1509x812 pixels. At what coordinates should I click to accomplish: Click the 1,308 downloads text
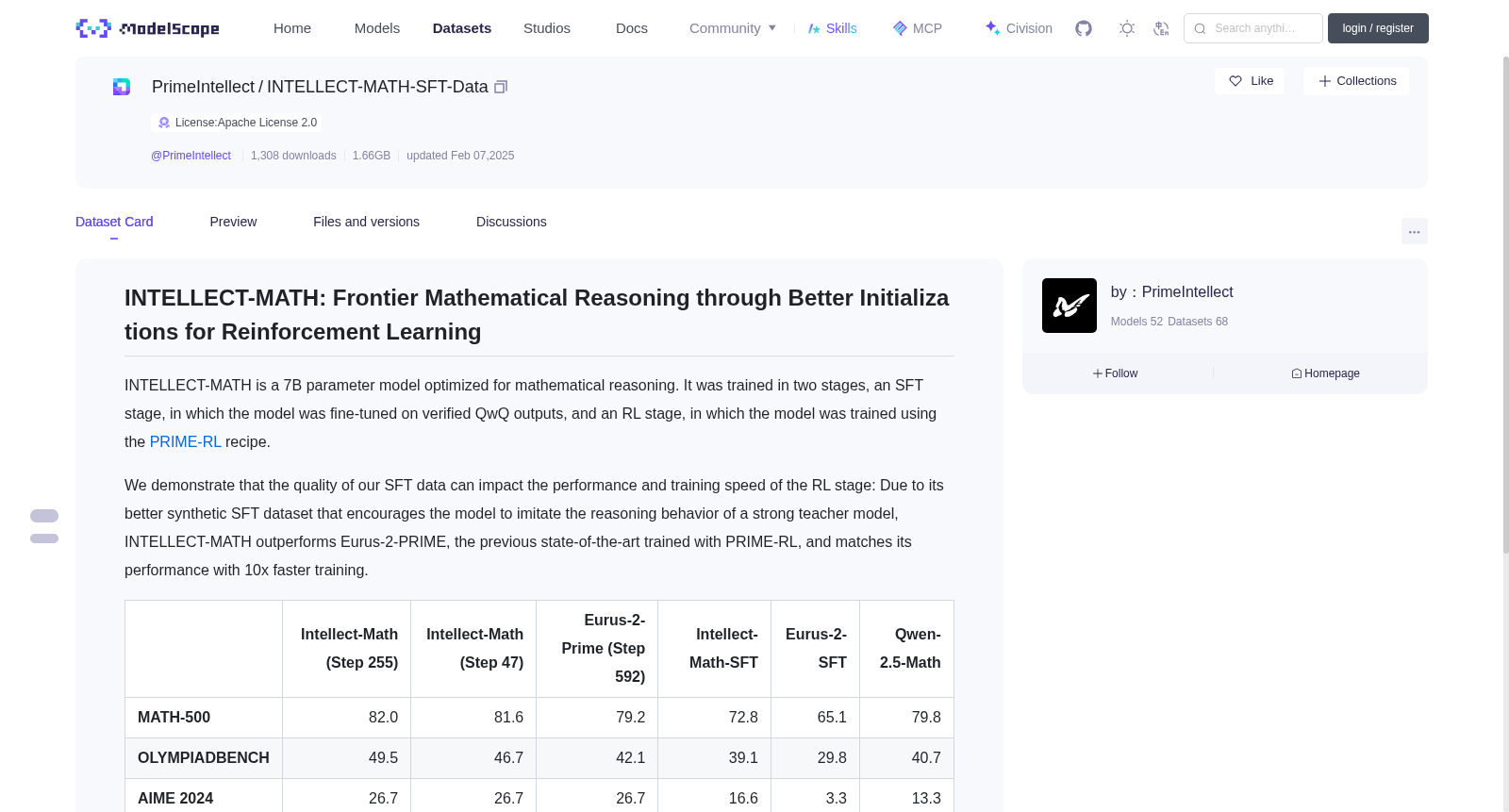(293, 156)
